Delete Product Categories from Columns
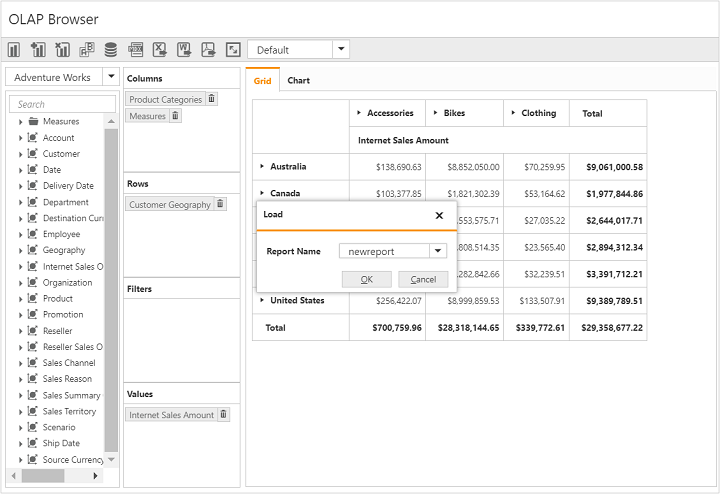This screenshot has height=494, width=720. click(211, 99)
